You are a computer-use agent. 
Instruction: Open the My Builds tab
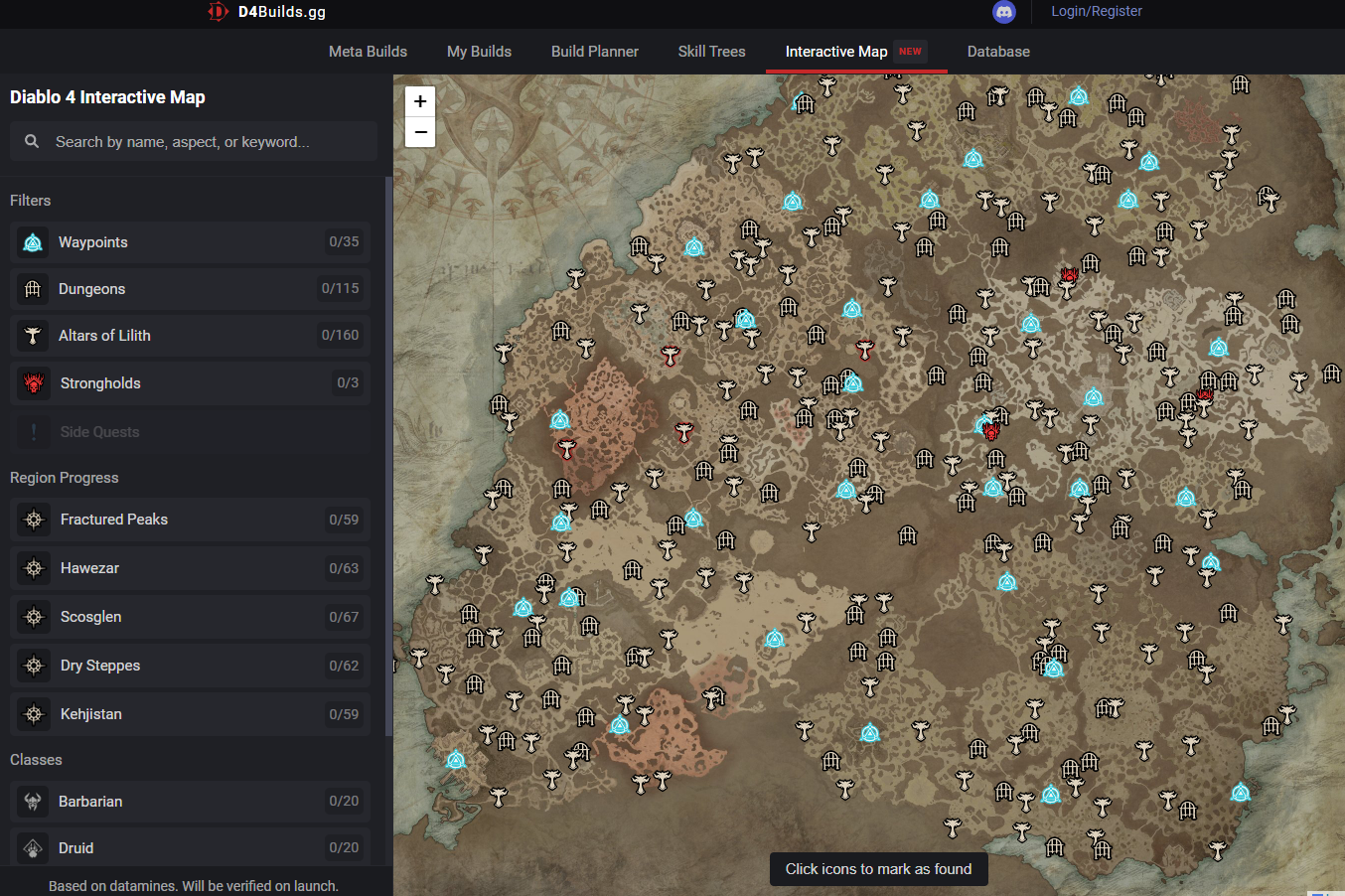tap(479, 52)
